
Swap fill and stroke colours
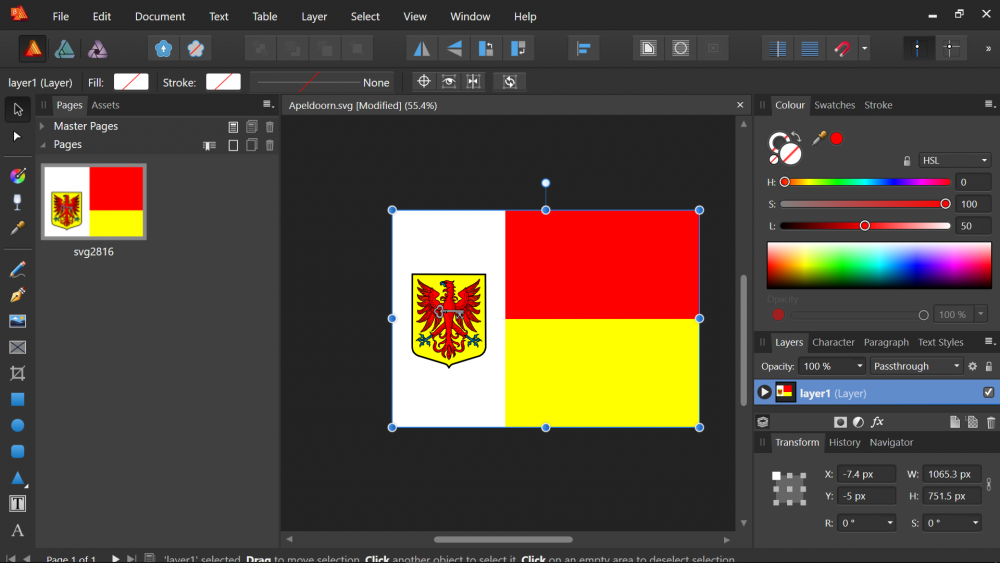coord(796,136)
